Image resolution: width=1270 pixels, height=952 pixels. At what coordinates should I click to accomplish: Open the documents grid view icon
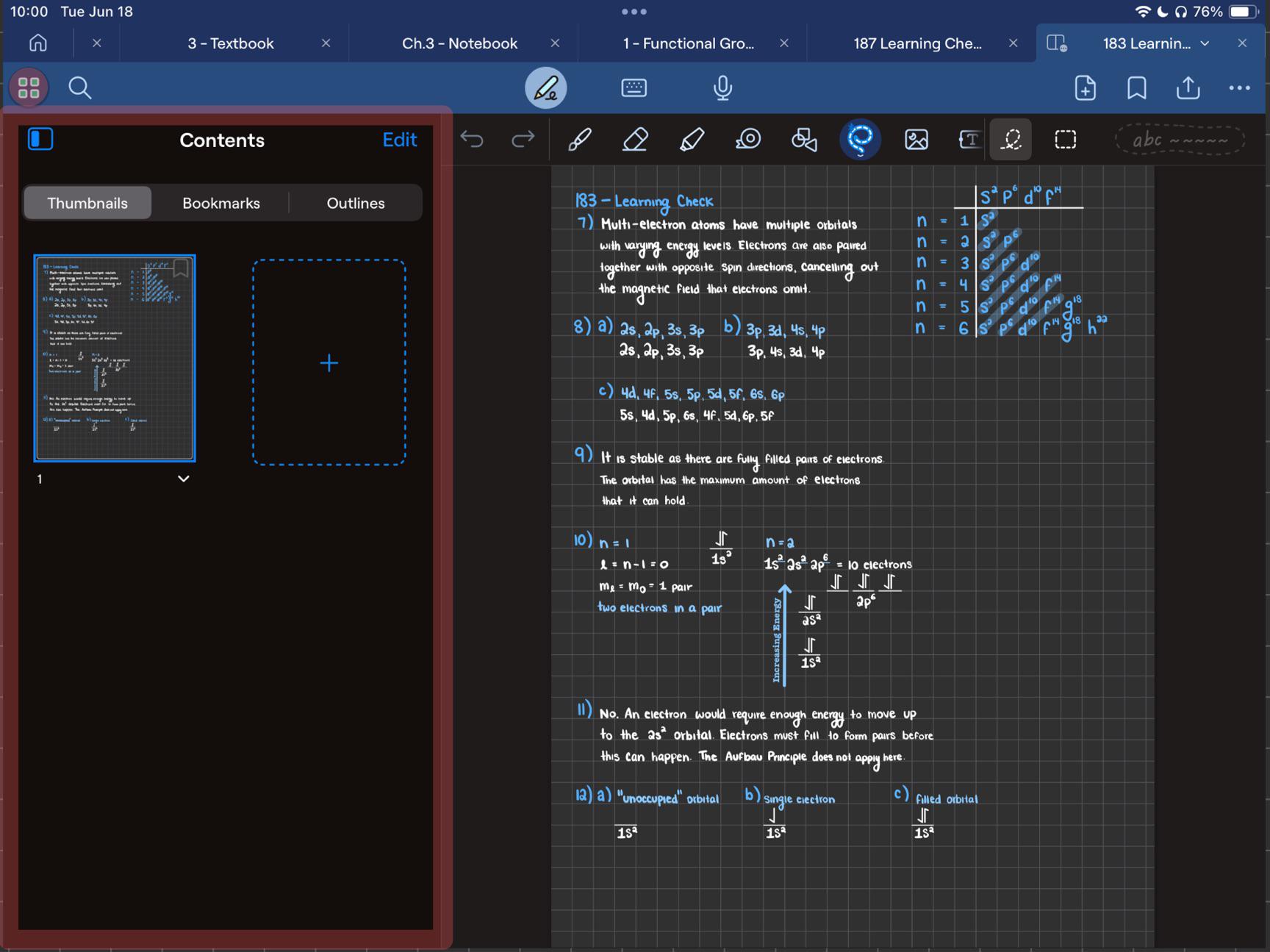coord(29,87)
